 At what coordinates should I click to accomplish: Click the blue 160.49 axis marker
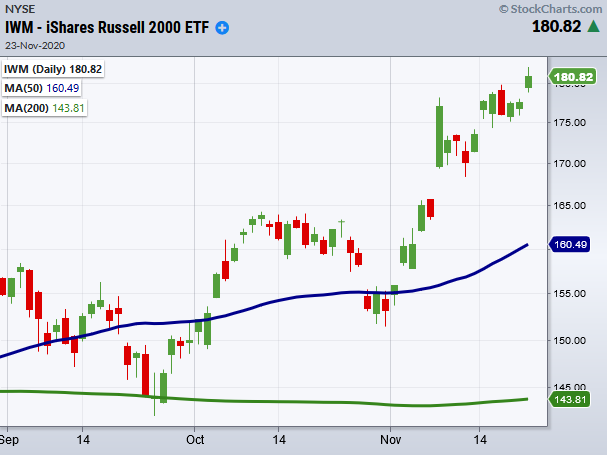tap(573, 244)
